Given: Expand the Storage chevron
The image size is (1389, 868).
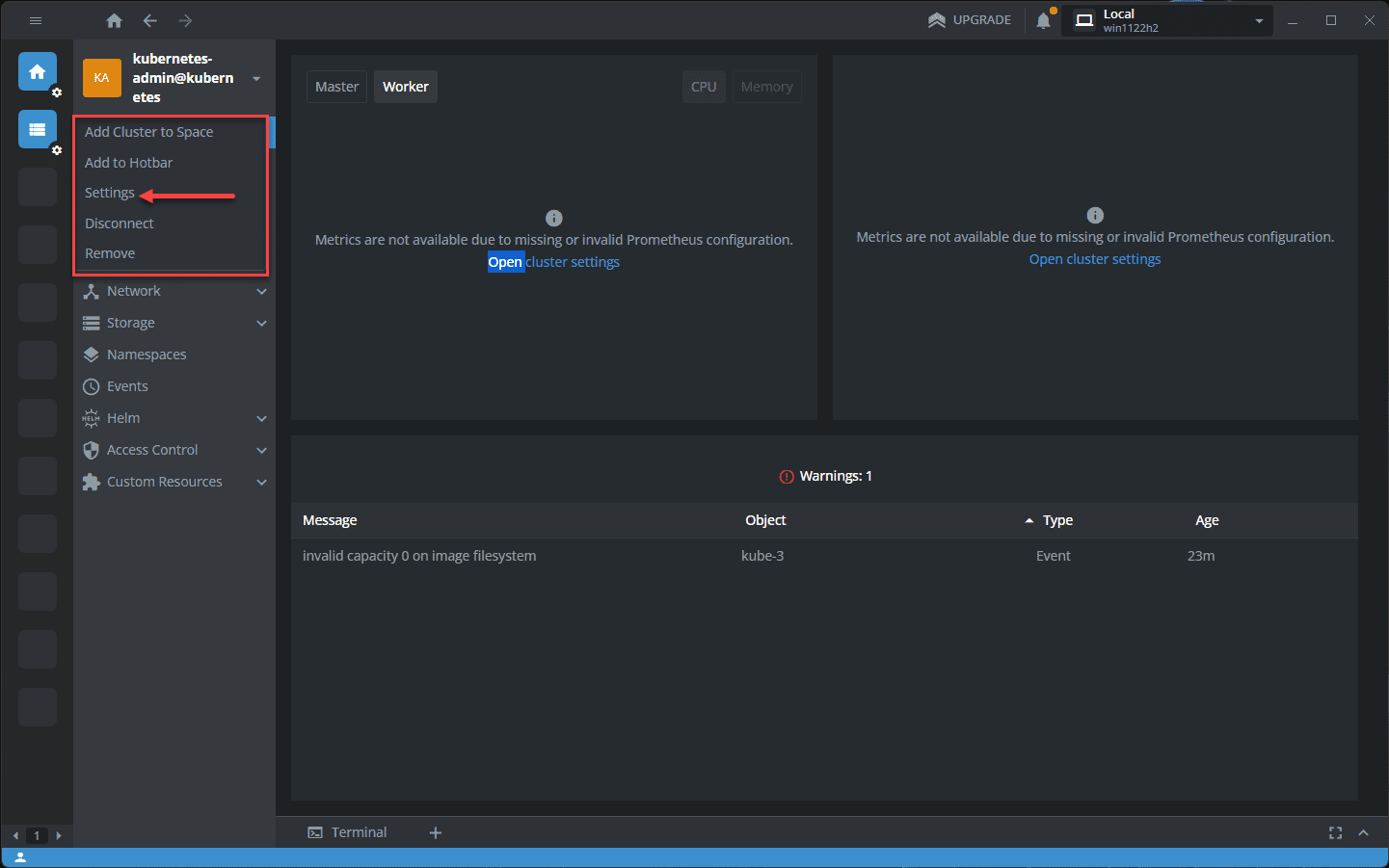Looking at the screenshot, I should pos(261,323).
